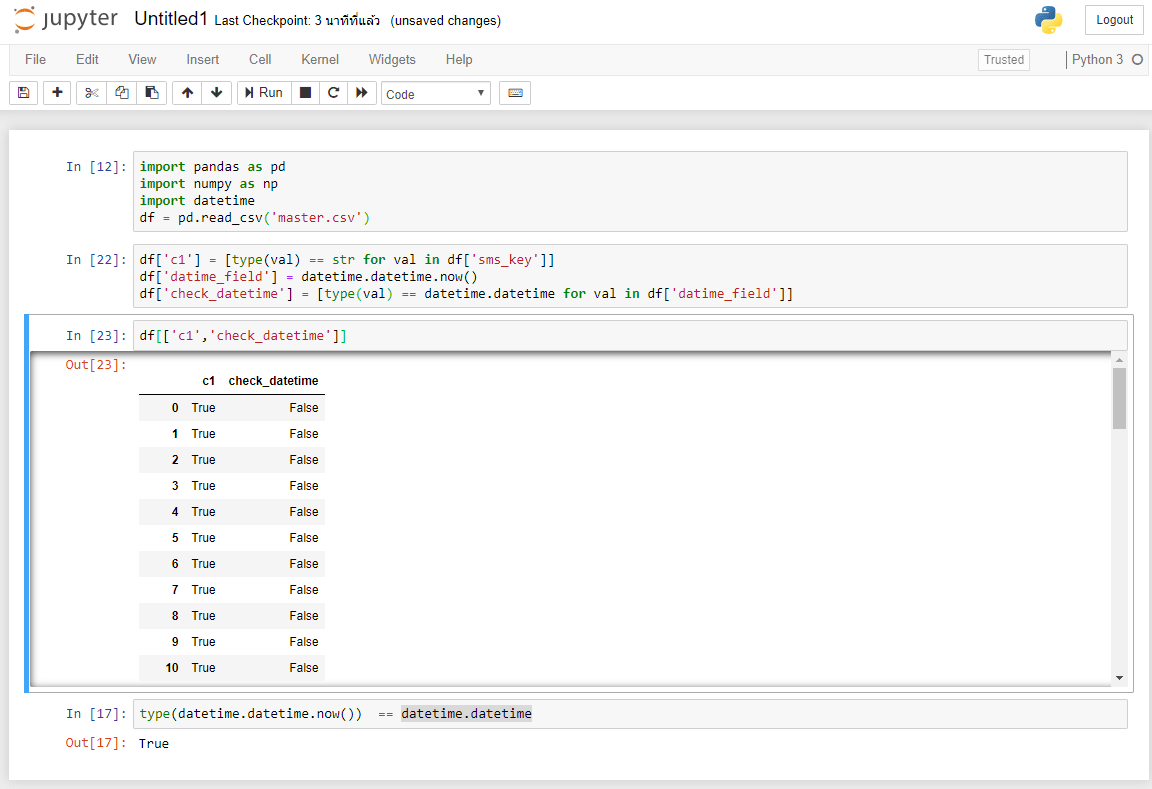
Task: Cut the selected cell
Action: [89, 92]
